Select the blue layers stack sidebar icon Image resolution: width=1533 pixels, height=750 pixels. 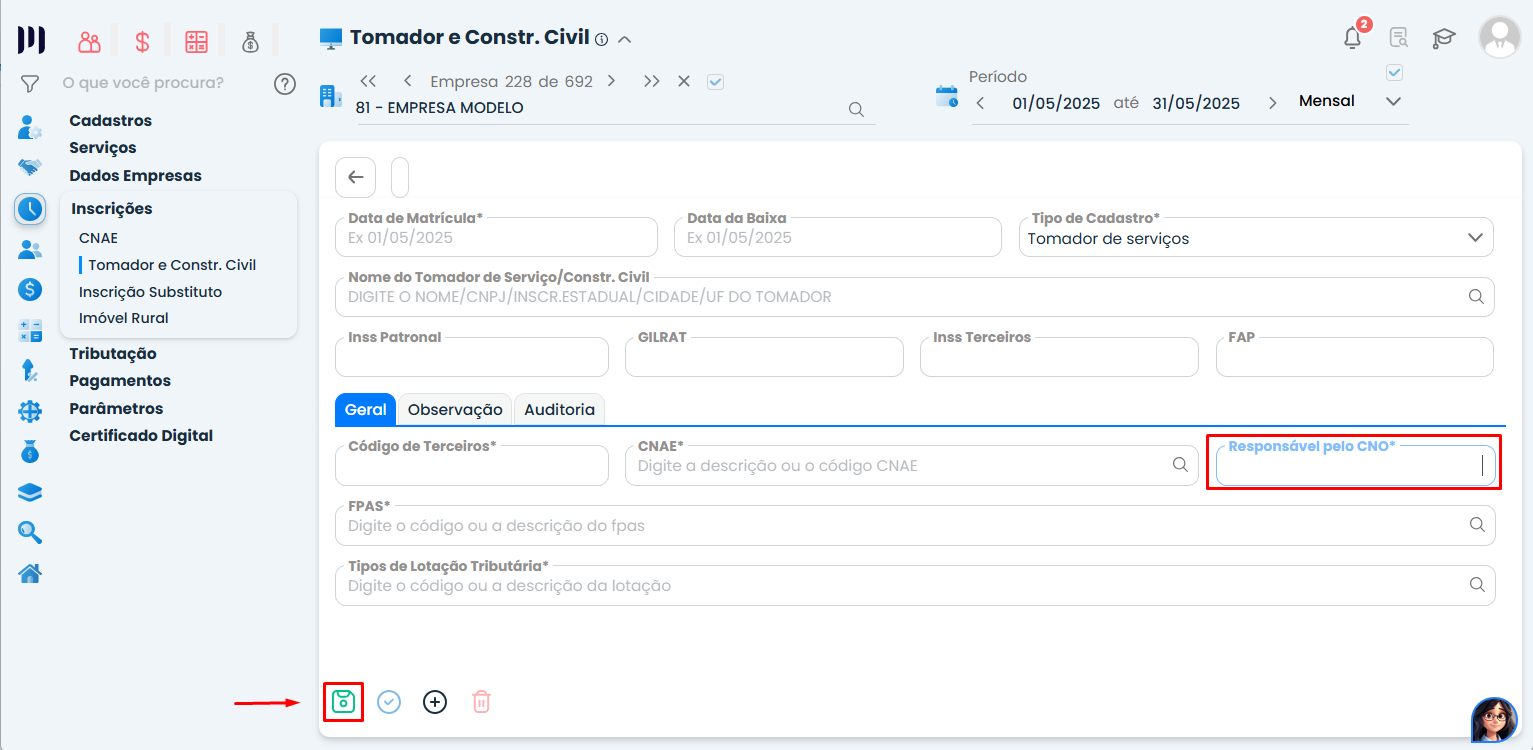(x=30, y=492)
